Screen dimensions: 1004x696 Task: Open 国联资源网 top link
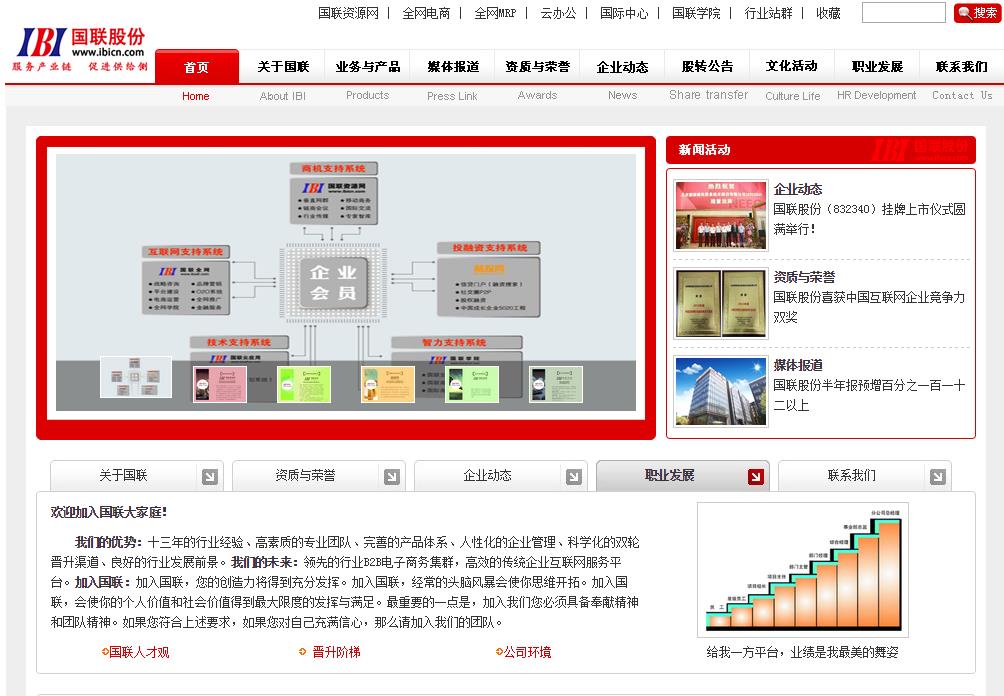coord(348,13)
